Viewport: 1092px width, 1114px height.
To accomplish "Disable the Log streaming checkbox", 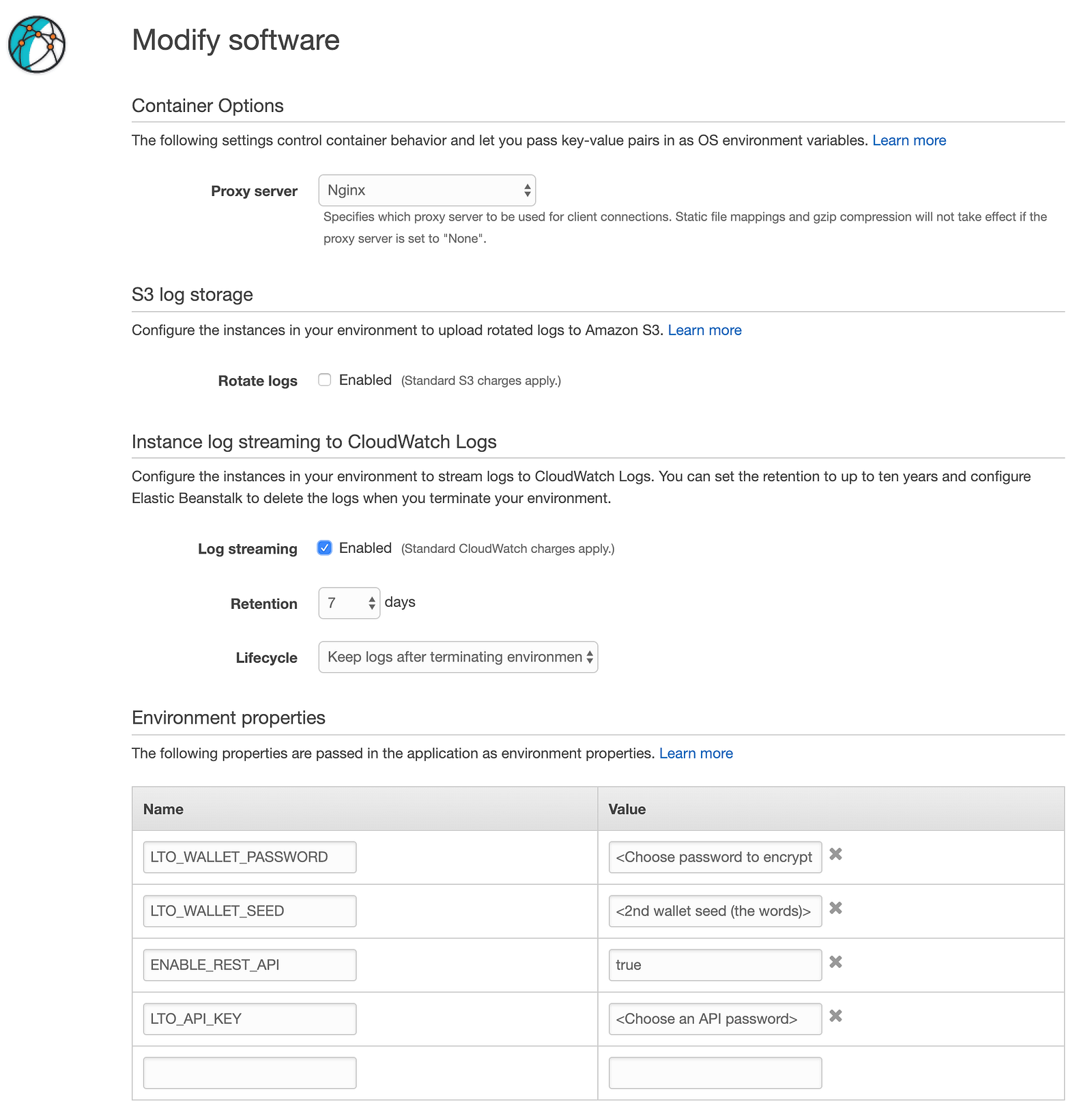I will click(325, 548).
